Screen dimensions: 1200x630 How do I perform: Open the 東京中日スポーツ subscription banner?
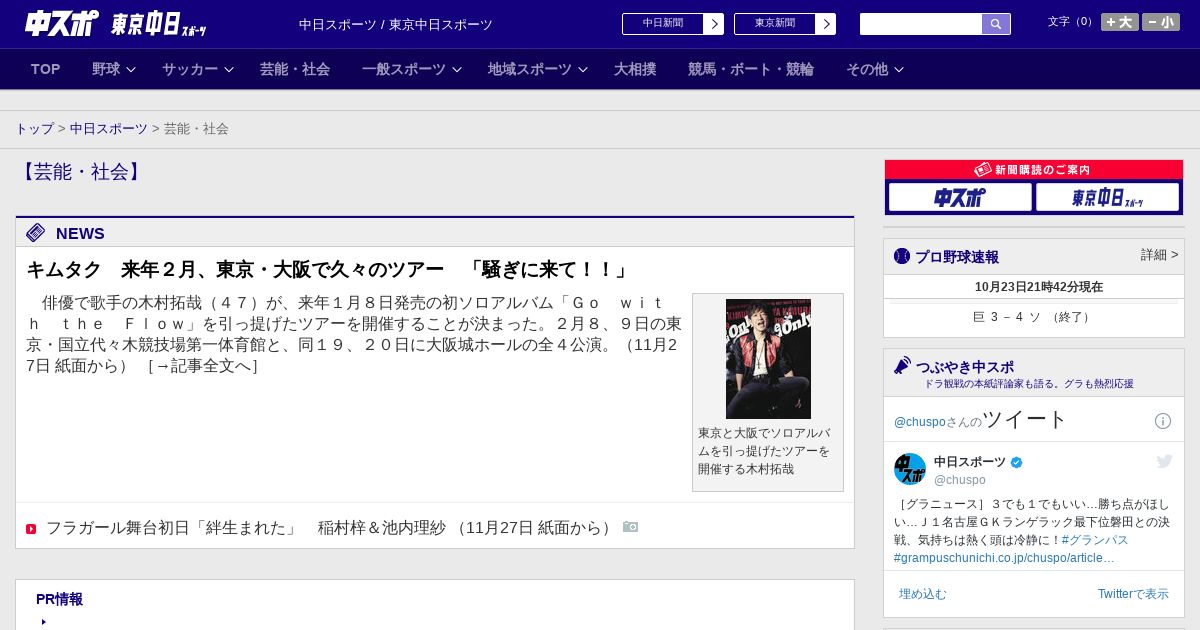(1107, 197)
